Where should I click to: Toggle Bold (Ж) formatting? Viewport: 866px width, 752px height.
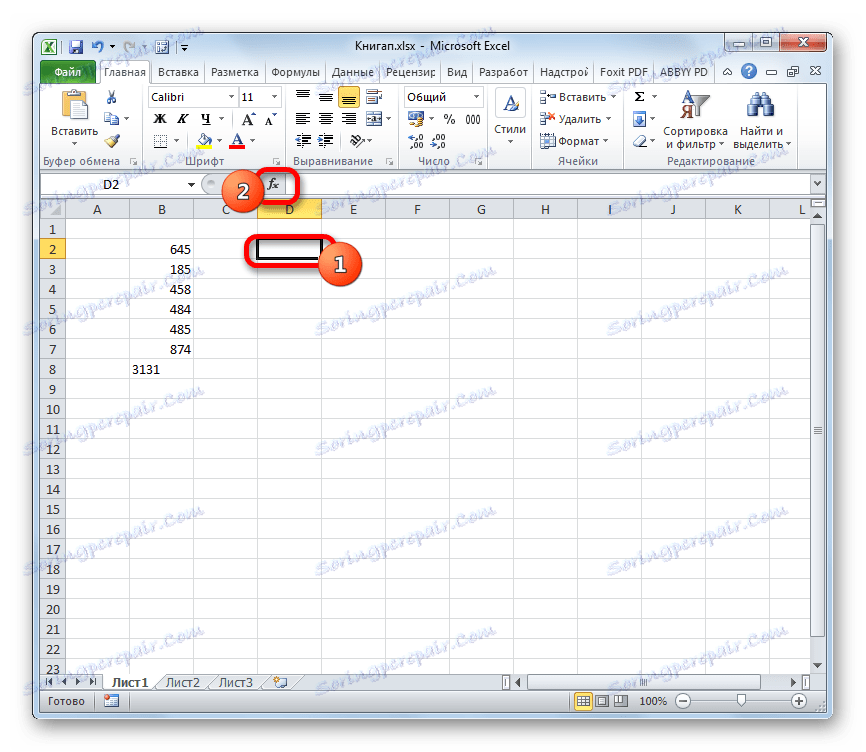(160, 119)
